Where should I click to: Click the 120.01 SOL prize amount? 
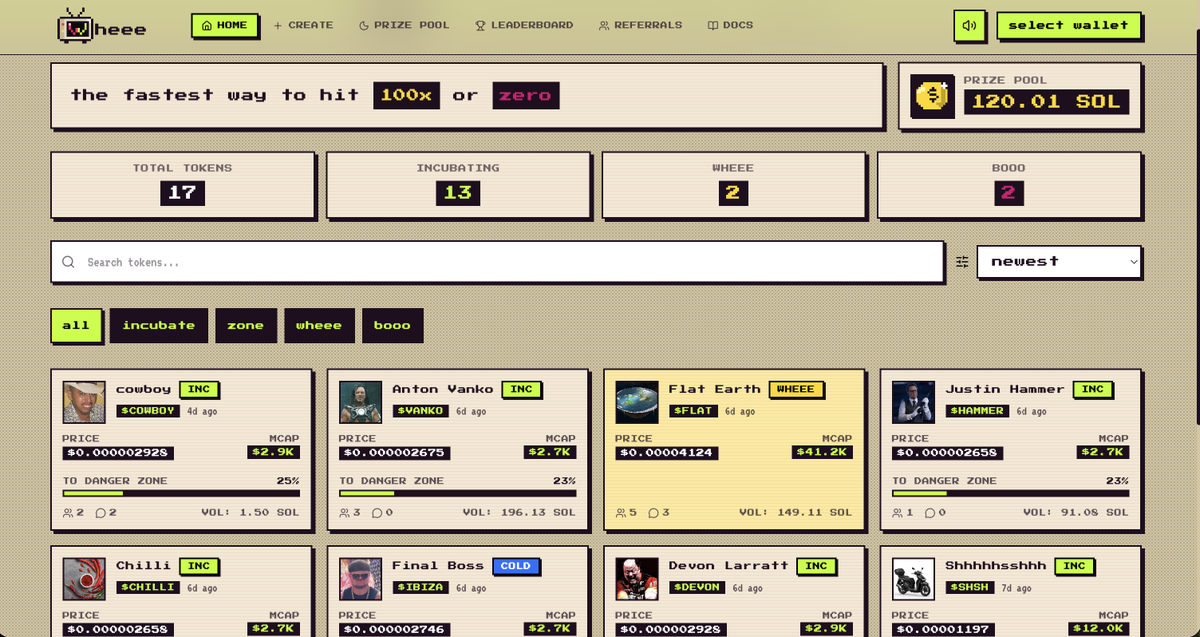1046,101
